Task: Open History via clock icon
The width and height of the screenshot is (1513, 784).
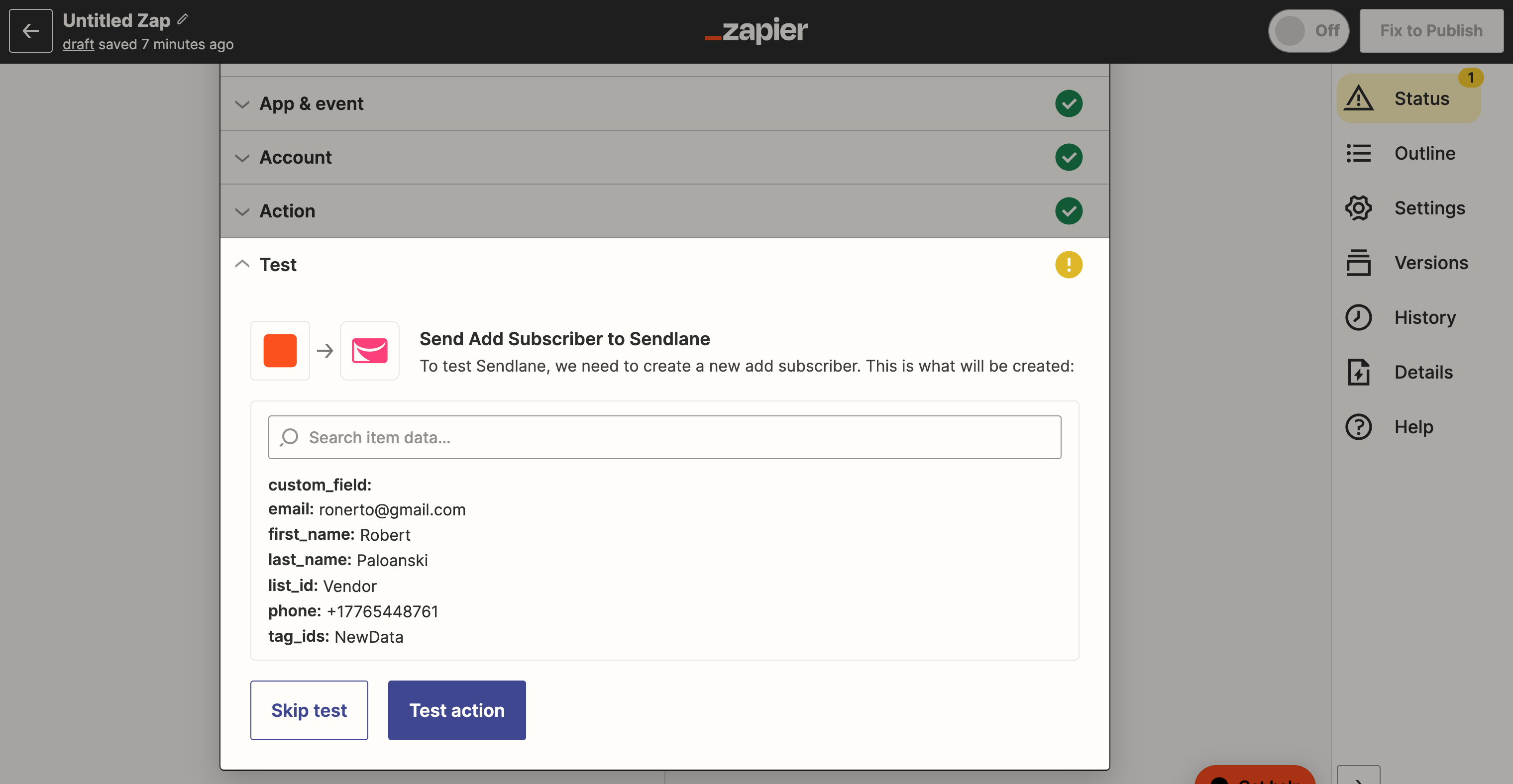Action: (x=1359, y=317)
